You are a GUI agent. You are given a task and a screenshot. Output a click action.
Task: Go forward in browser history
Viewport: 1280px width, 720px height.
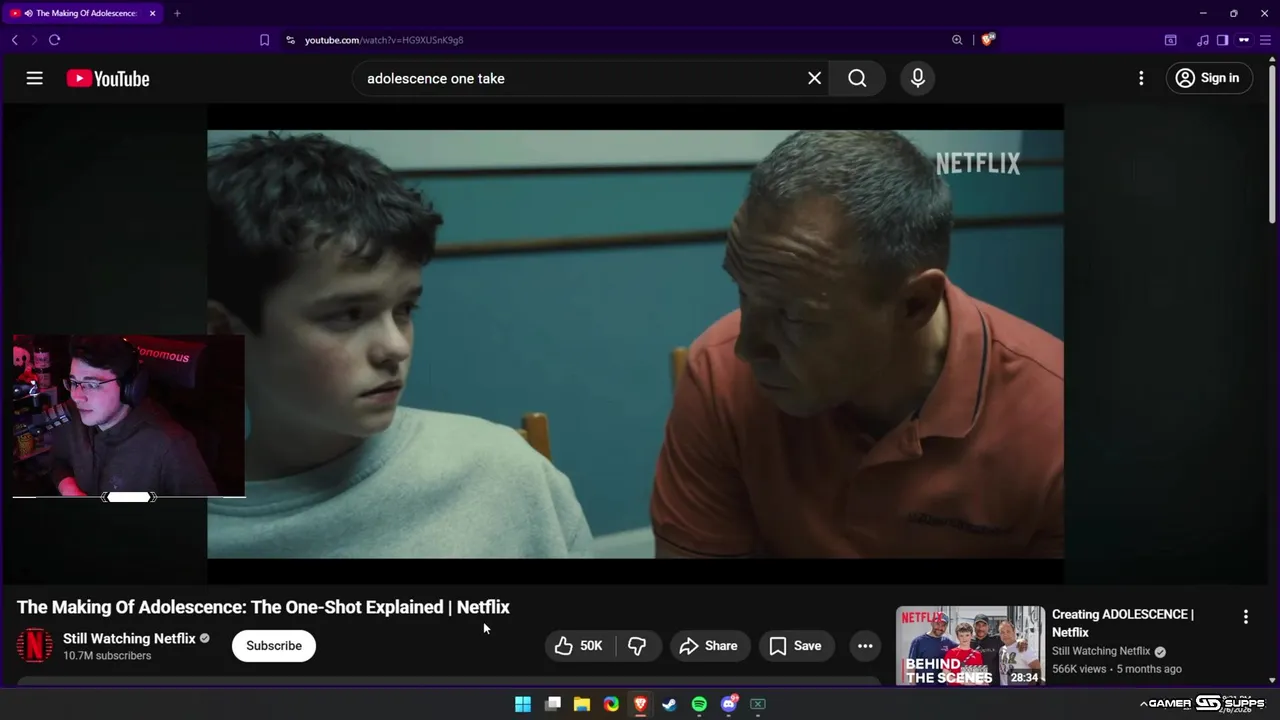(x=34, y=40)
